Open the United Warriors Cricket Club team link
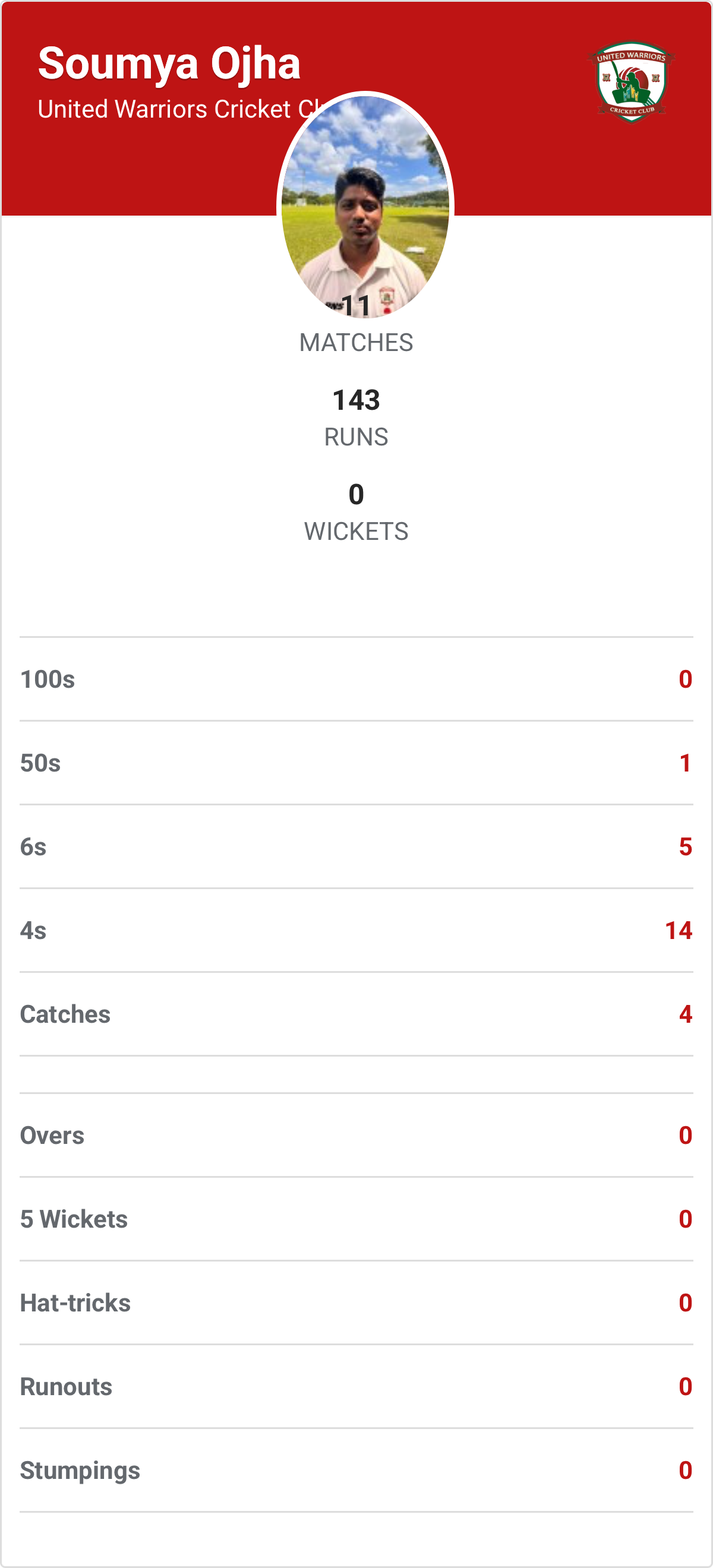Image resolution: width=713 pixels, height=1568 pixels. coord(176,109)
